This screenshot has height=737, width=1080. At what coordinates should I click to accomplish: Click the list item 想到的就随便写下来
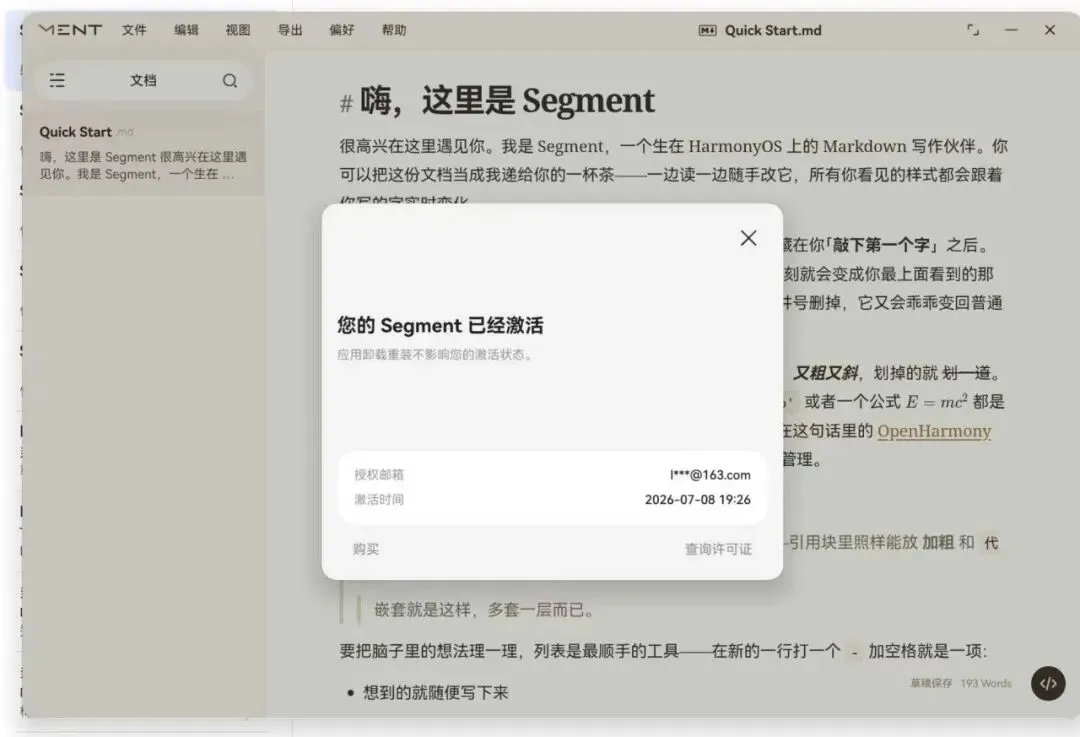[x=435, y=692]
